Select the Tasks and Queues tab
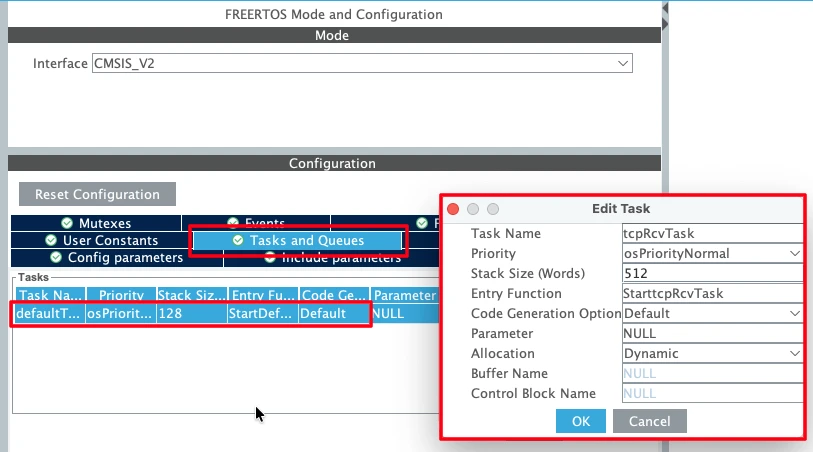Viewport: 813px width, 452px height. pos(298,241)
